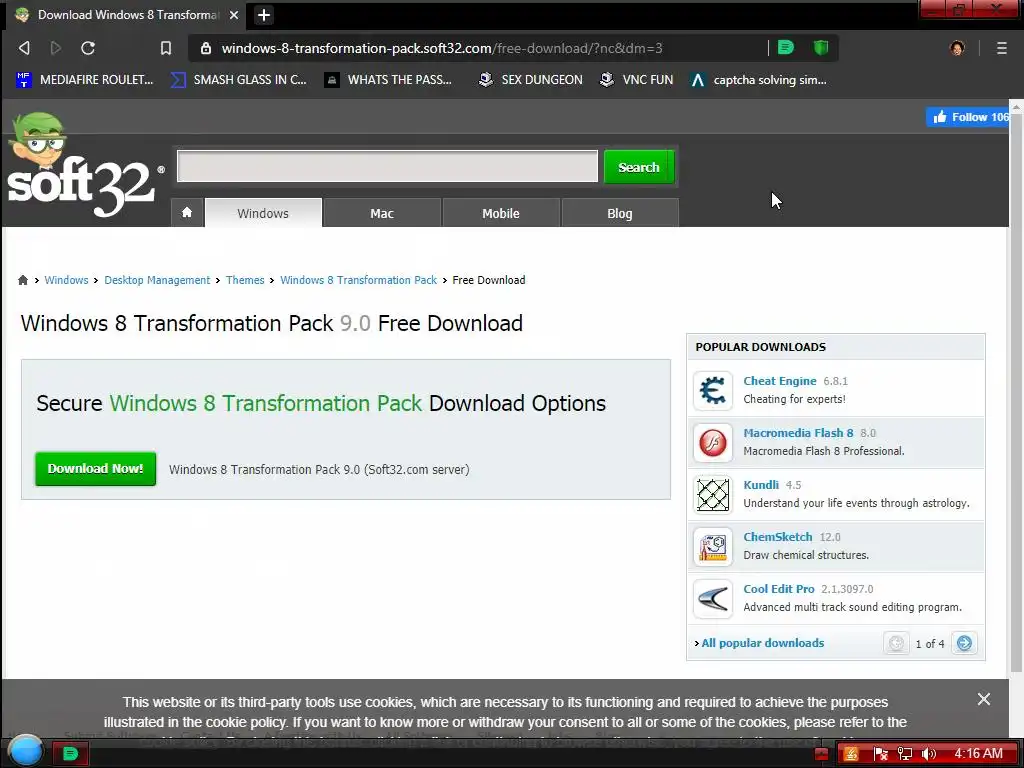Go to previous page of popular downloads
Screen dimensions: 1024x768
coord(896,643)
